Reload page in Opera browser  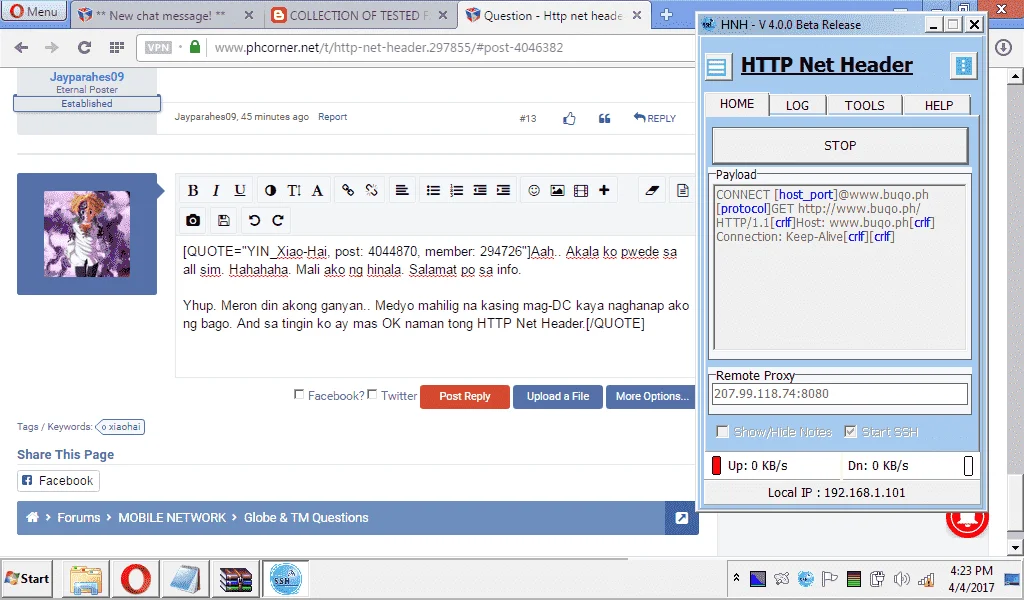coord(84,47)
